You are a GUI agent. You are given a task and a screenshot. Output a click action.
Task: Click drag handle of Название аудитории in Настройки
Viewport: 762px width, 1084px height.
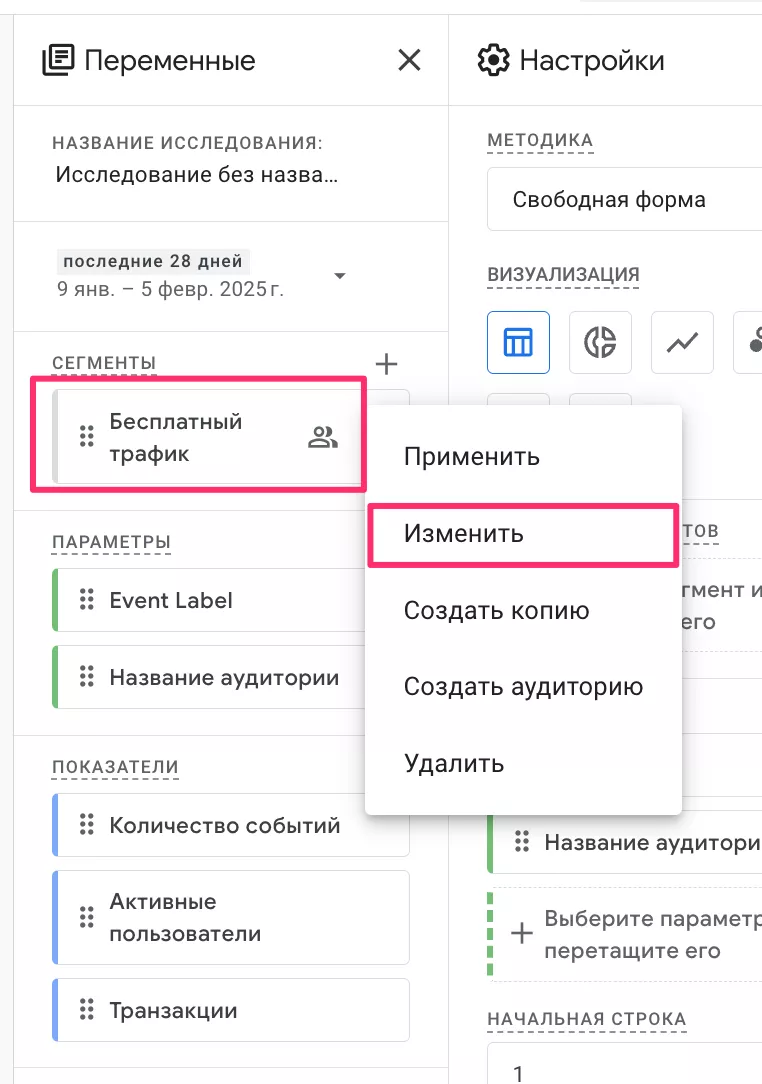click(522, 841)
